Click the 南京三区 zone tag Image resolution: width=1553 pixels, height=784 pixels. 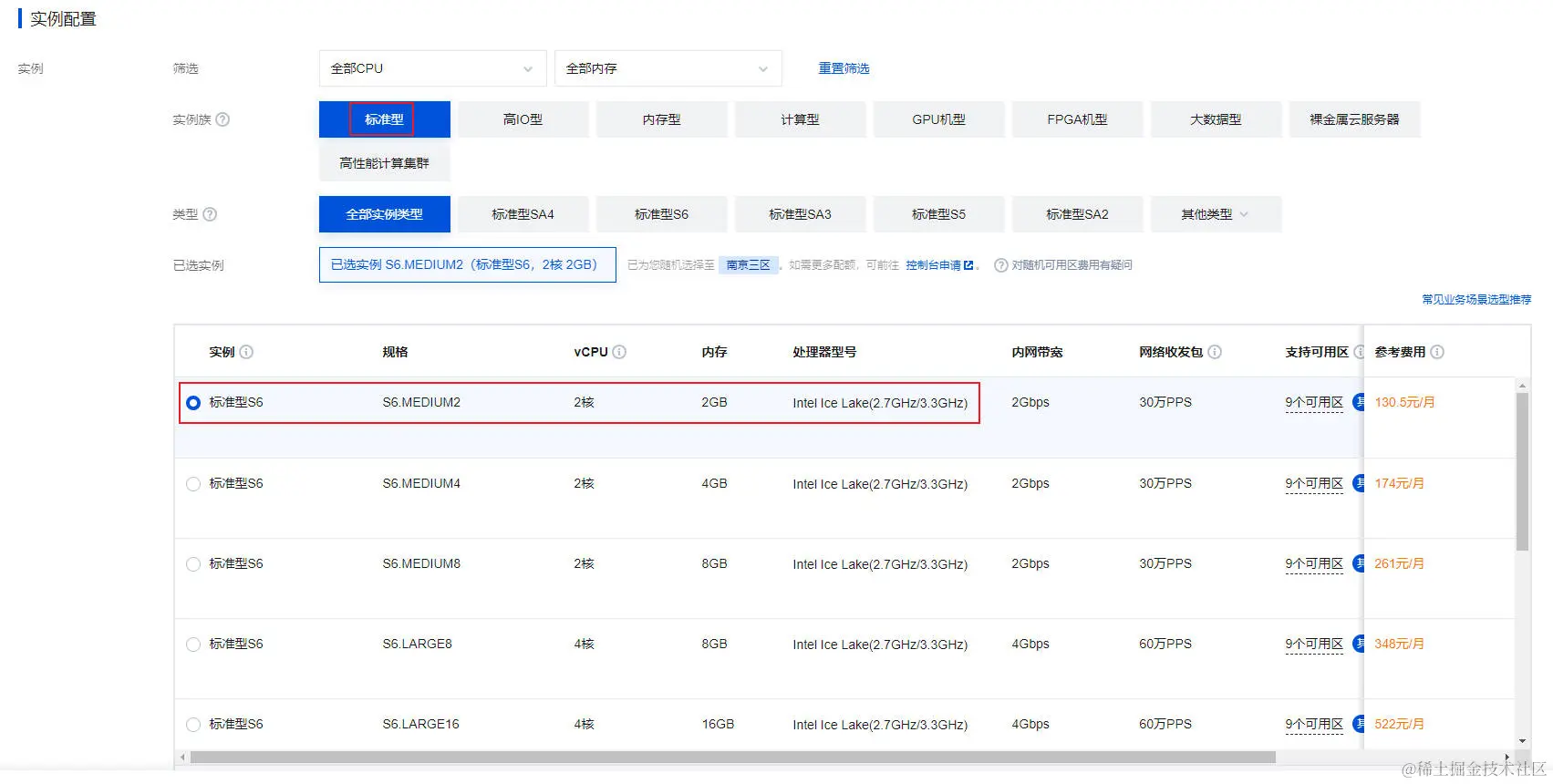tap(748, 265)
